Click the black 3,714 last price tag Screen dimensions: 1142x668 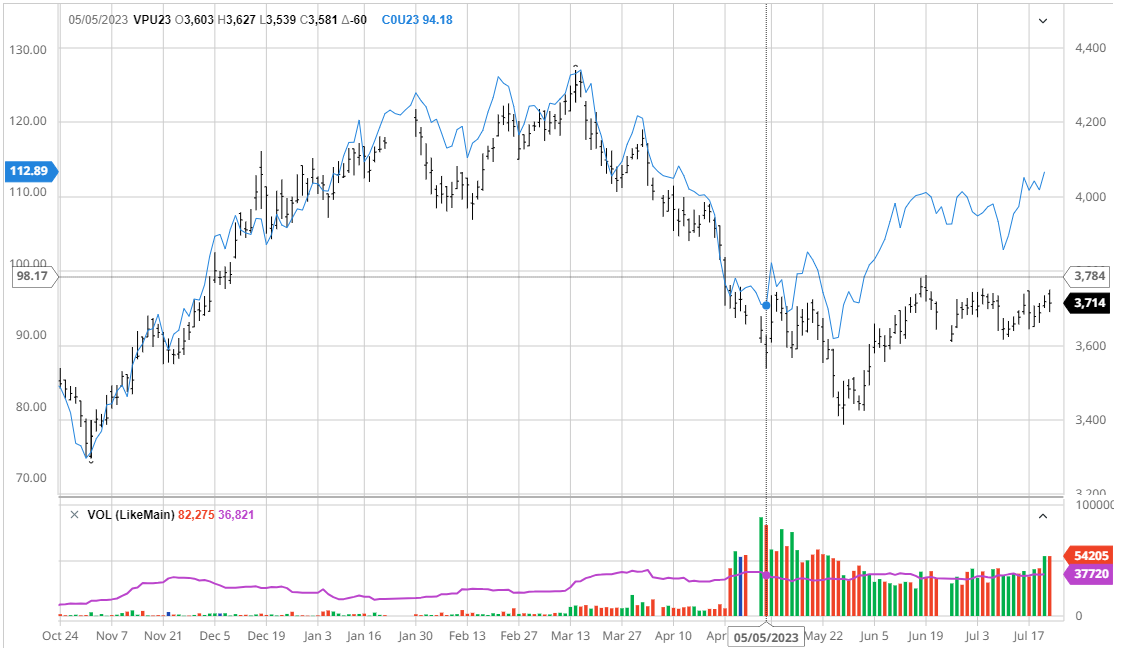(x=1087, y=303)
